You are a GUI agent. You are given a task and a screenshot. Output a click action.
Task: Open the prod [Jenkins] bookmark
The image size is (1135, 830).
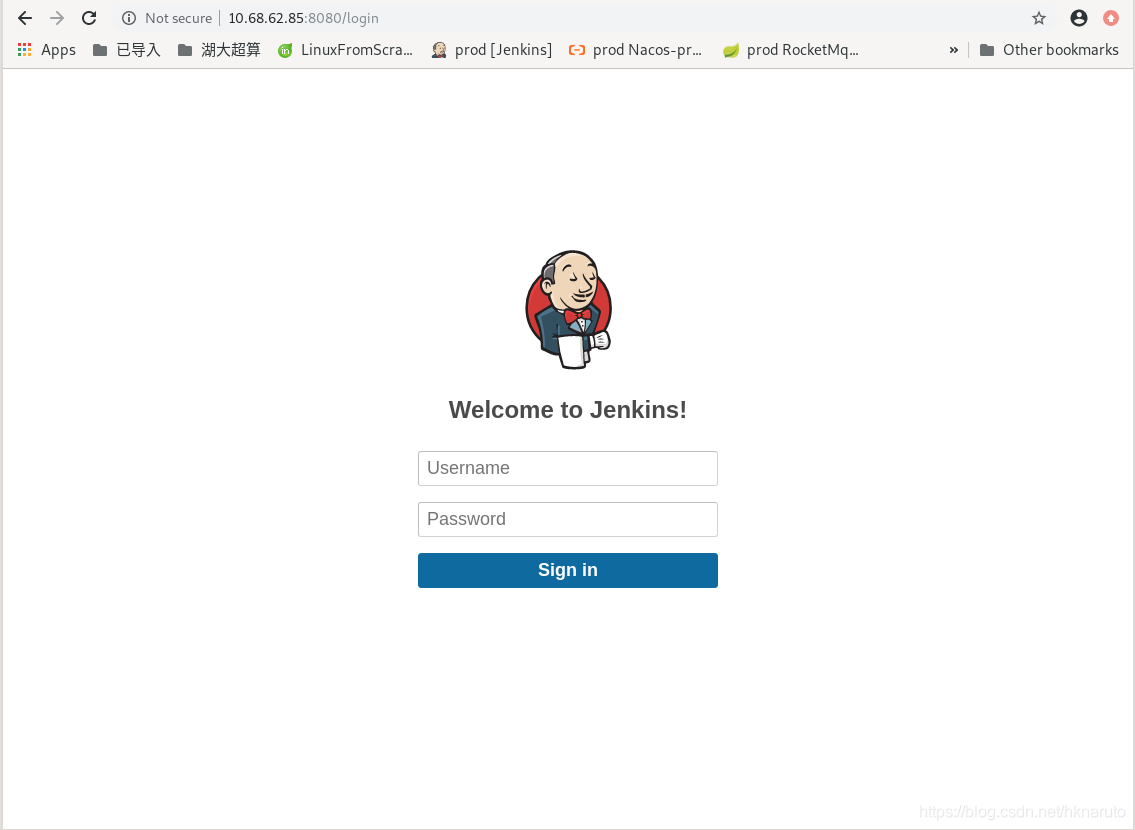491,50
